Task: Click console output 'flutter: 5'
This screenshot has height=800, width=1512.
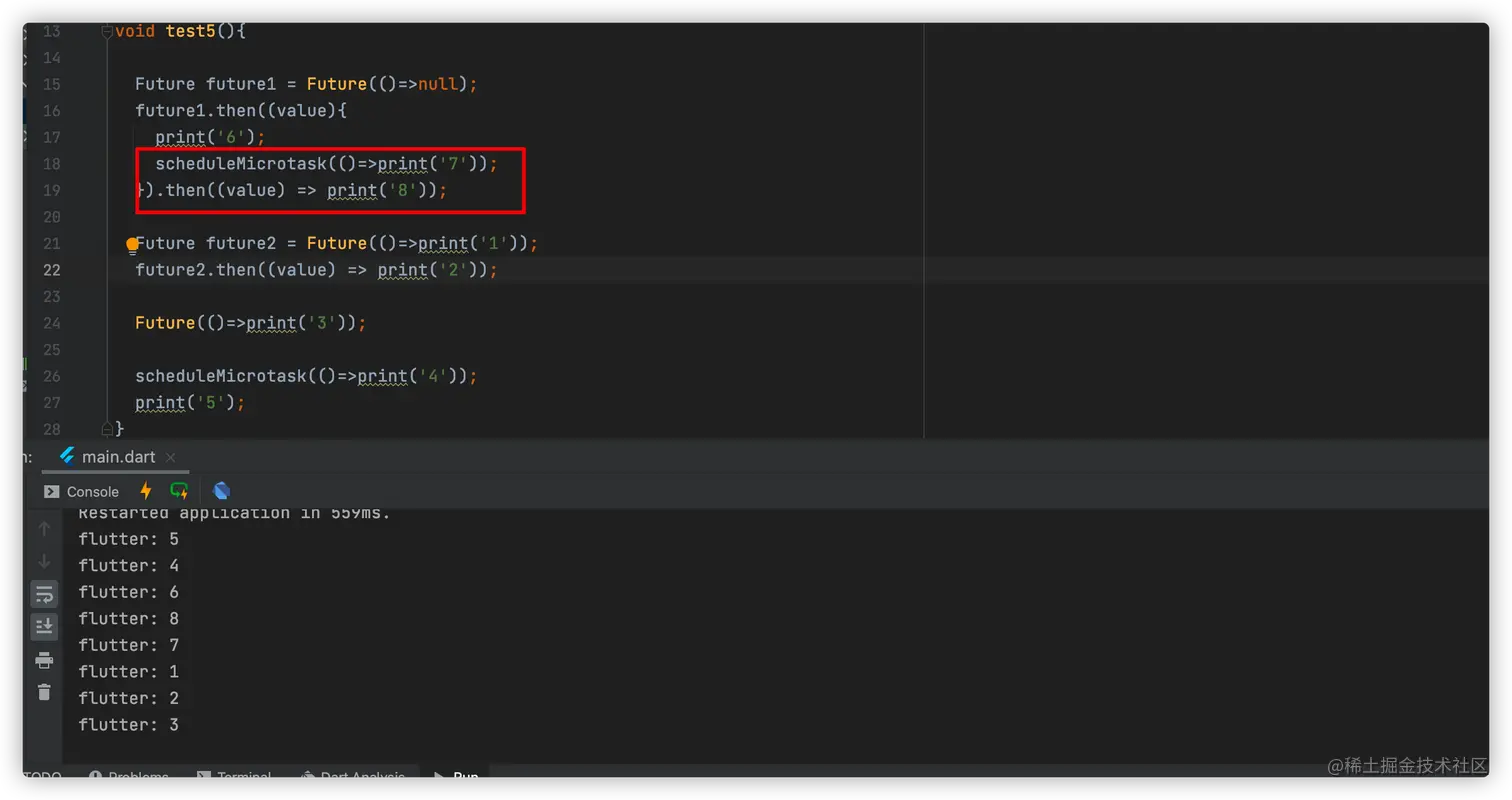Action: click(x=128, y=539)
